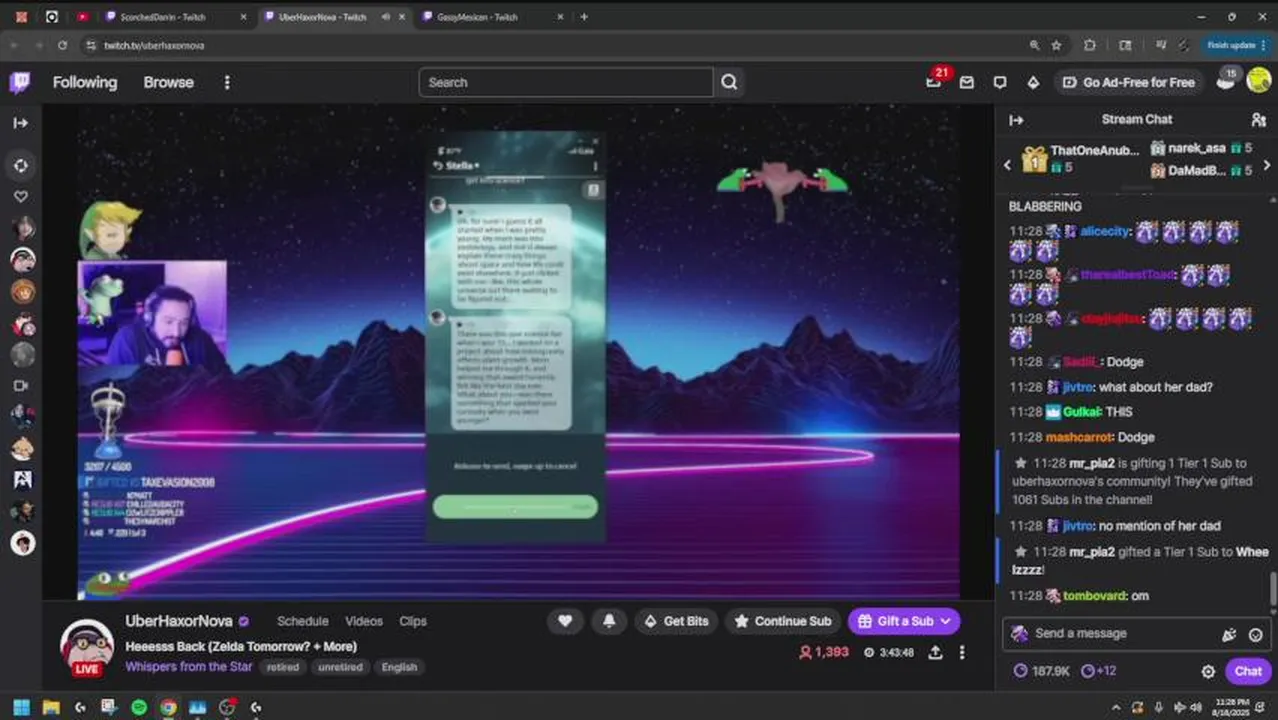Click chat username jivtro asking about her dad
The image size is (1278, 720).
coord(1078,387)
